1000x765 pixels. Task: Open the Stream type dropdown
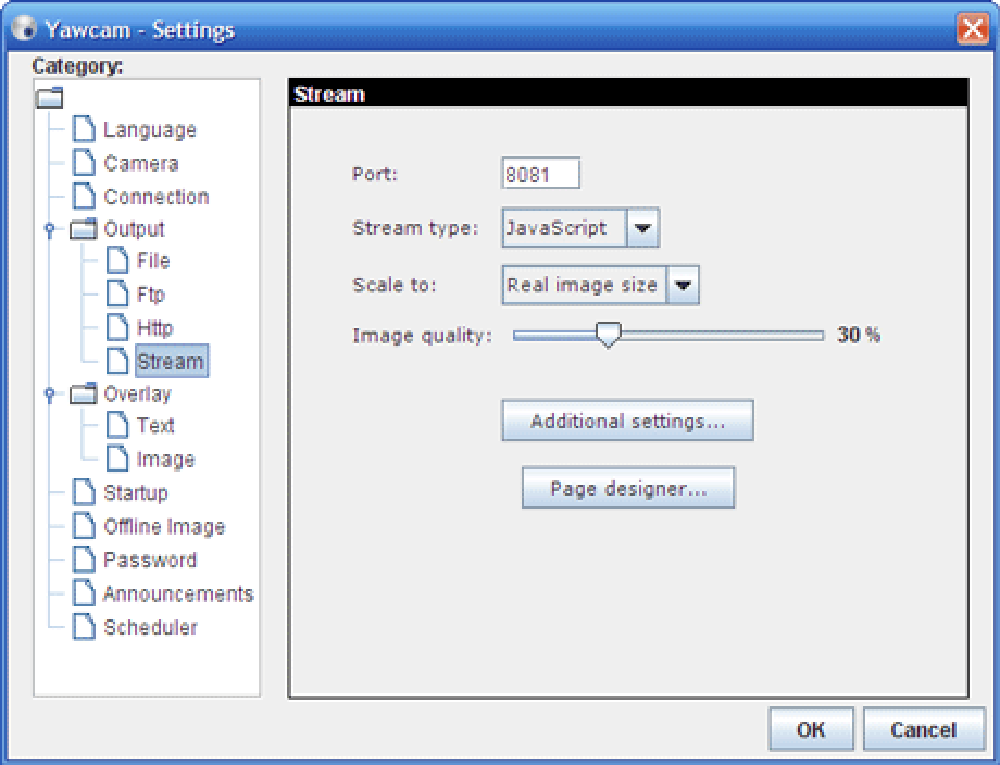pos(643,228)
